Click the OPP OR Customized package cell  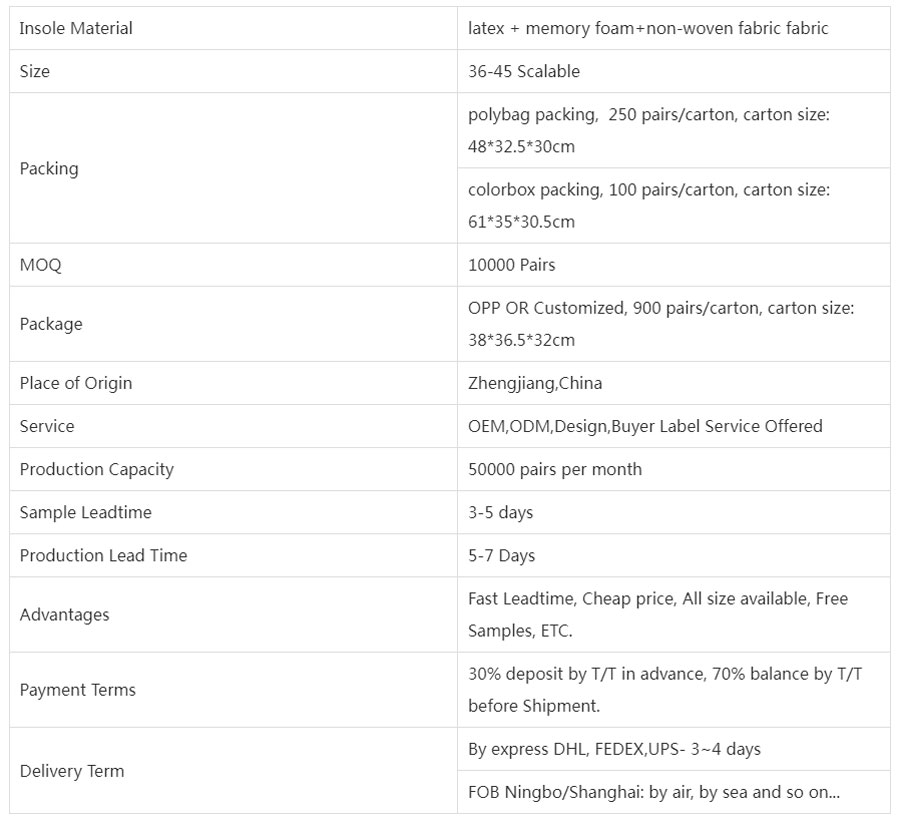point(661,323)
